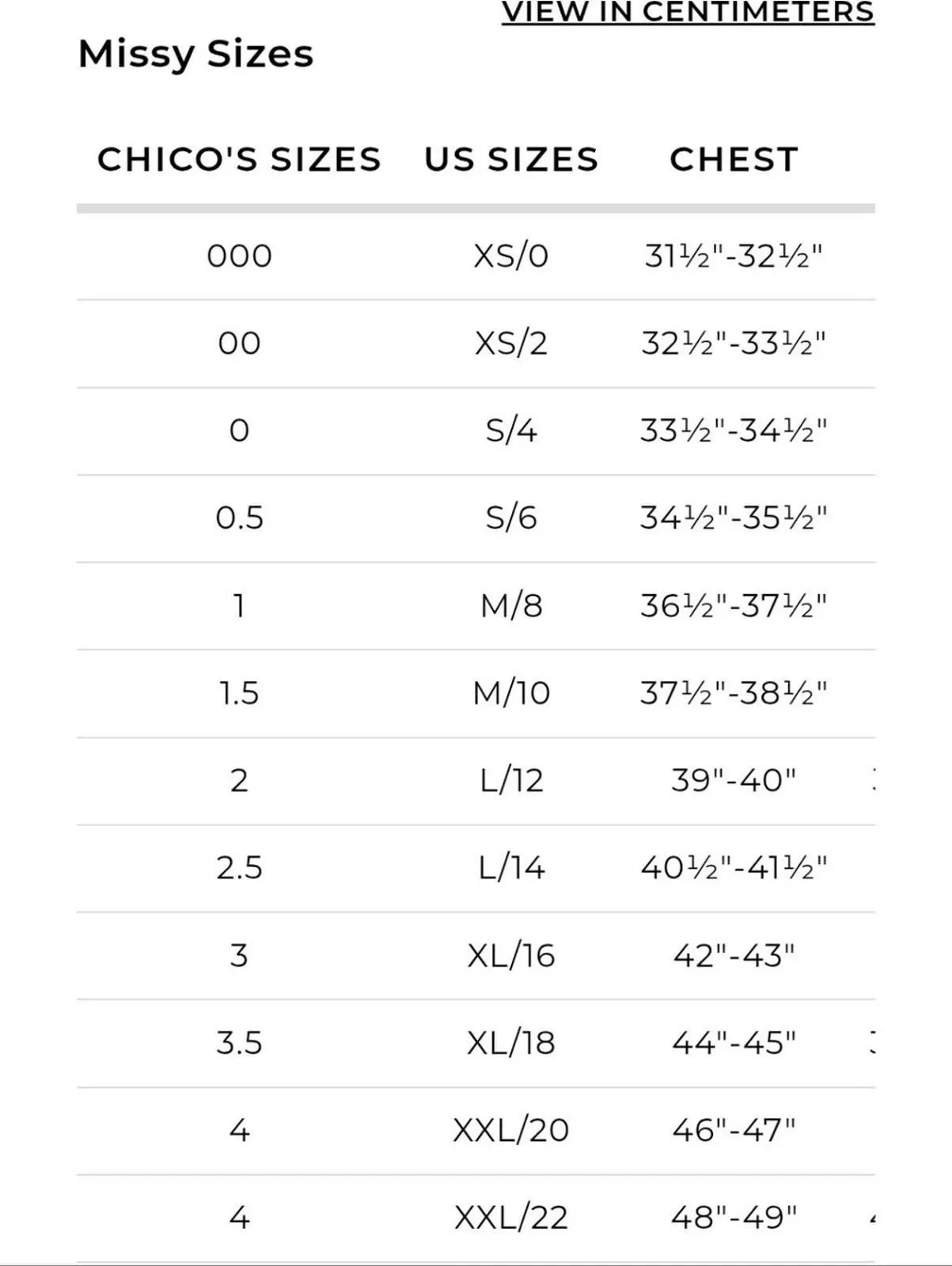Select the Missy Sizes heading
The height and width of the screenshot is (1266, 952).
195,55
